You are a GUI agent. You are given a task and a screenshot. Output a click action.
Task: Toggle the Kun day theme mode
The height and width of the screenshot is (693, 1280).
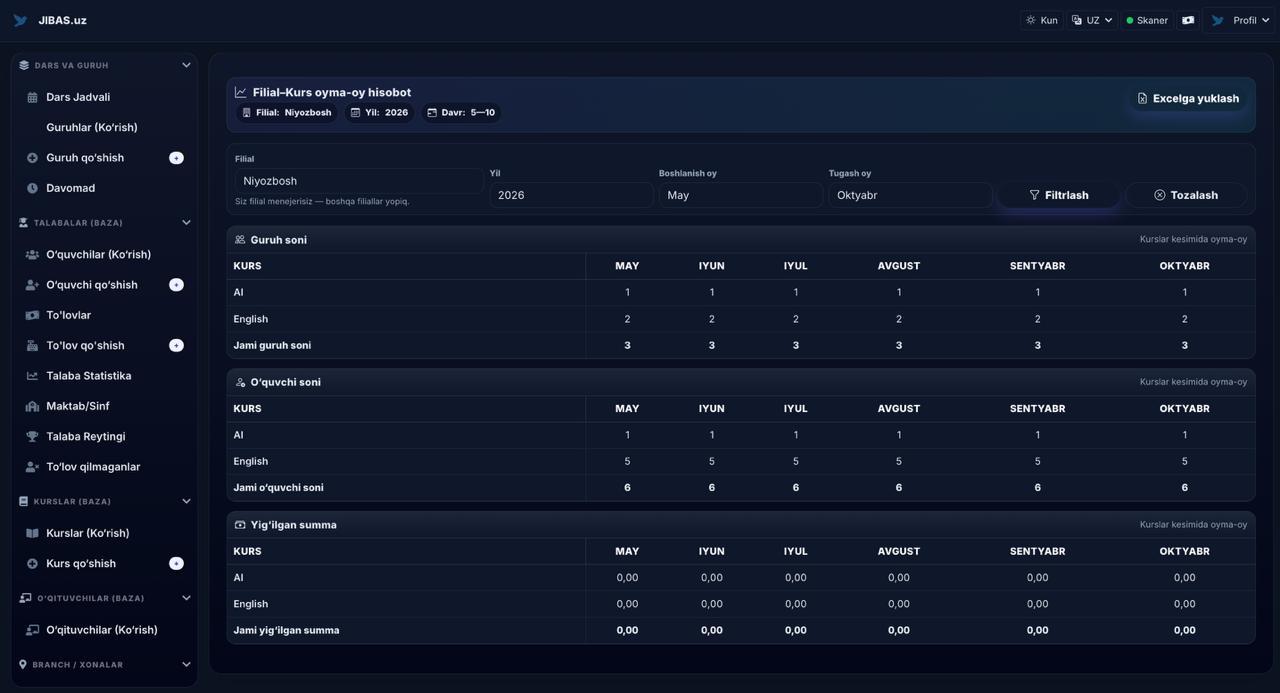click(x=1041, y=20)
